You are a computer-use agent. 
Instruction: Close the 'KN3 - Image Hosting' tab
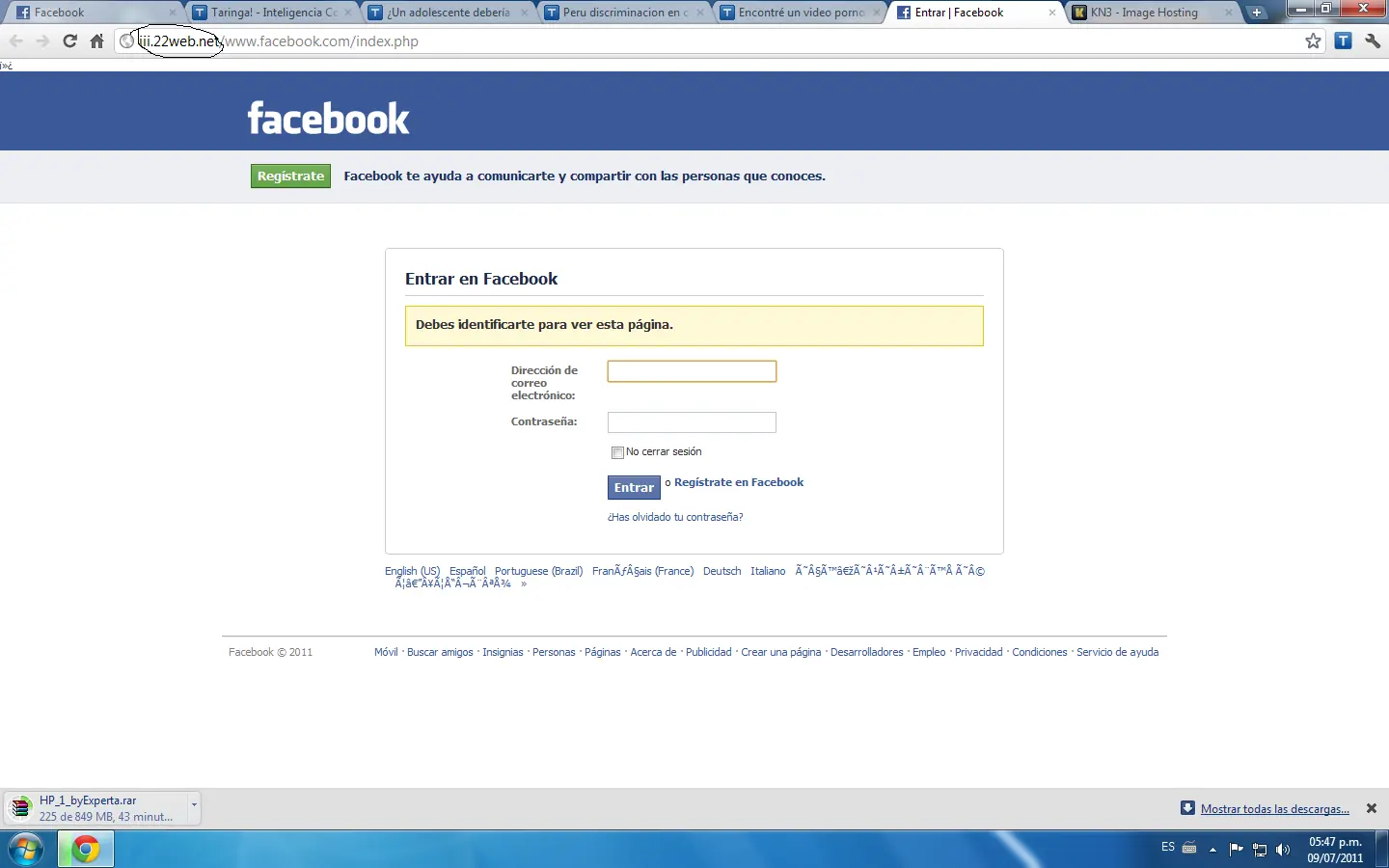pyautogui.click(x=1229, y=13)
